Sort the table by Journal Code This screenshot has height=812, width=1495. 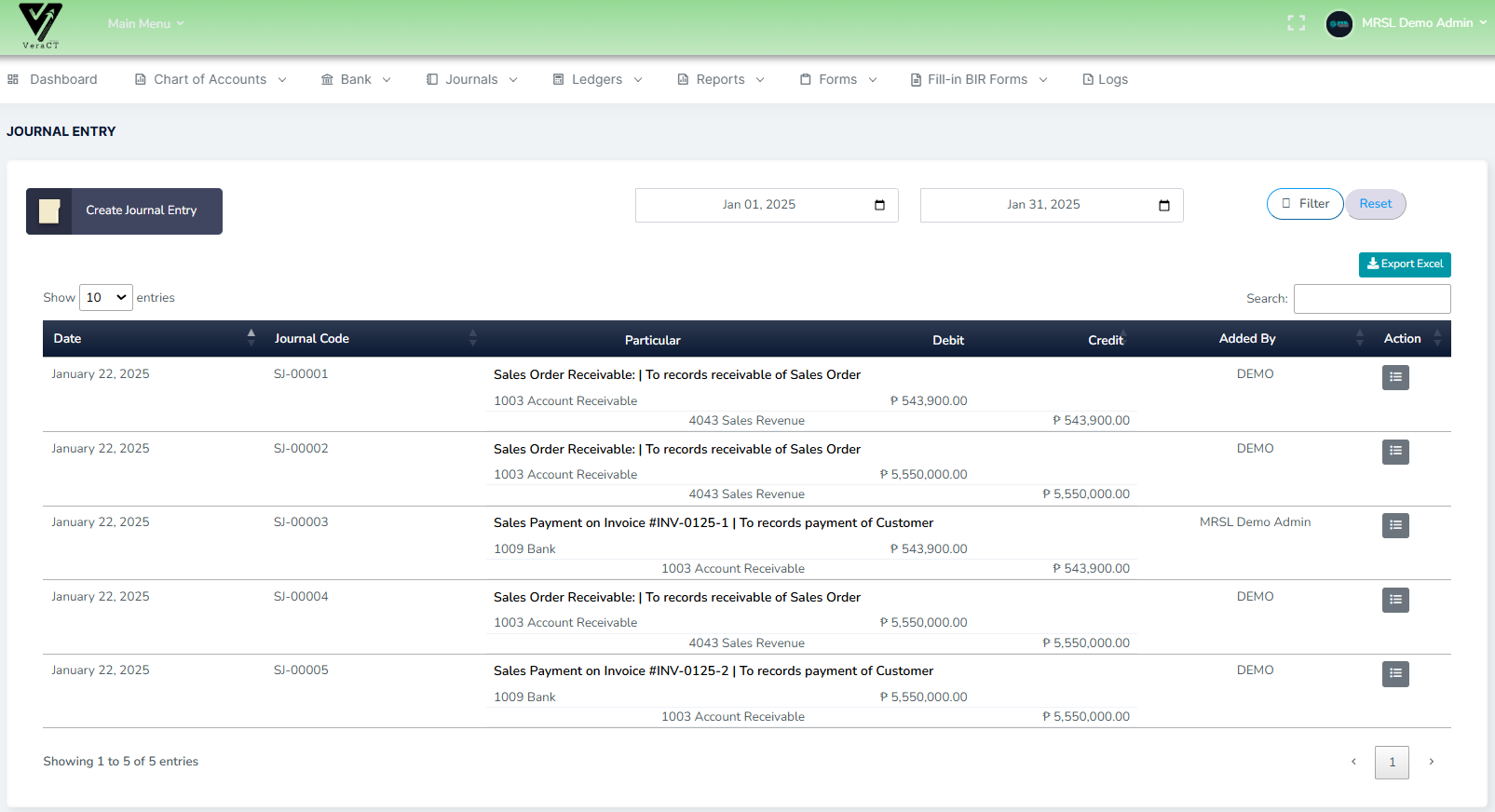pyautogui.click(x=373, y=339)
